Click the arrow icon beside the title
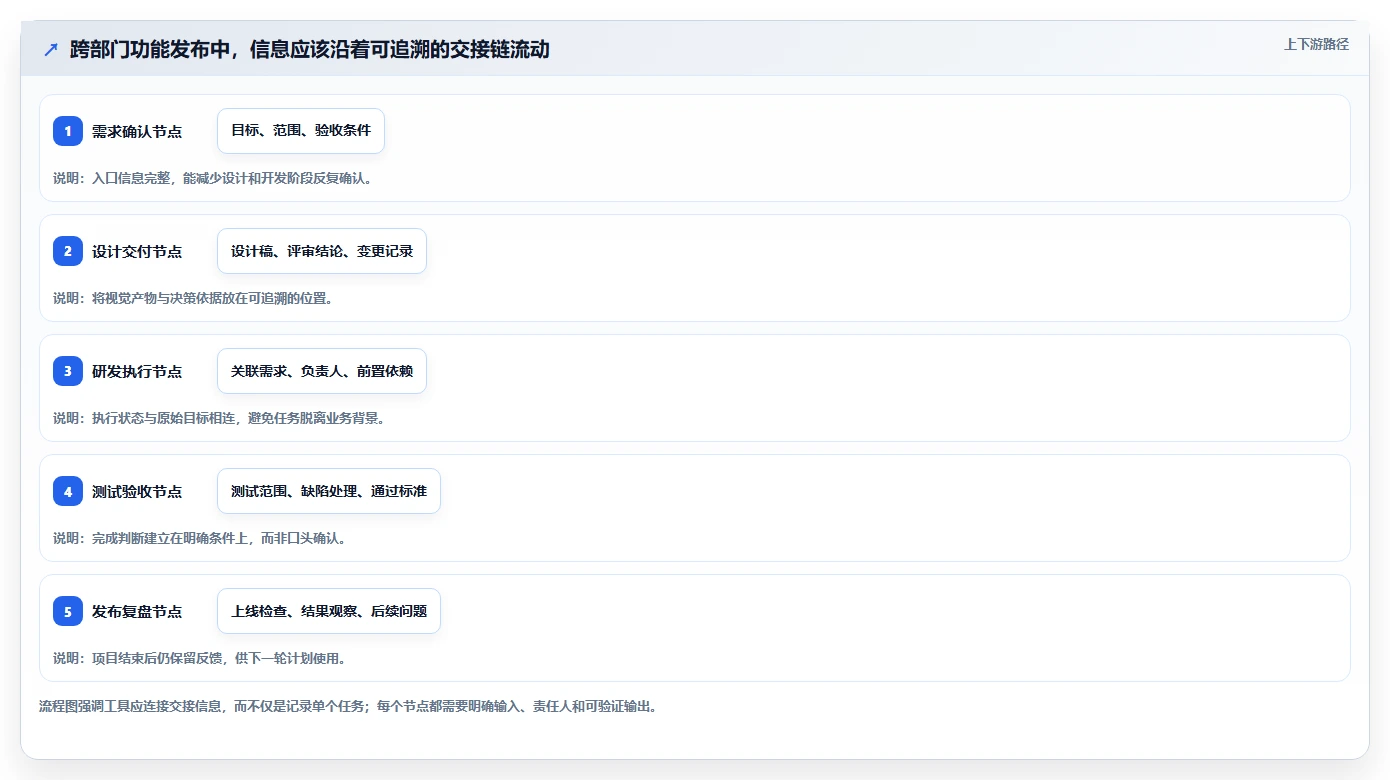This screenshot has height=780, width=1390. point(51,50)
